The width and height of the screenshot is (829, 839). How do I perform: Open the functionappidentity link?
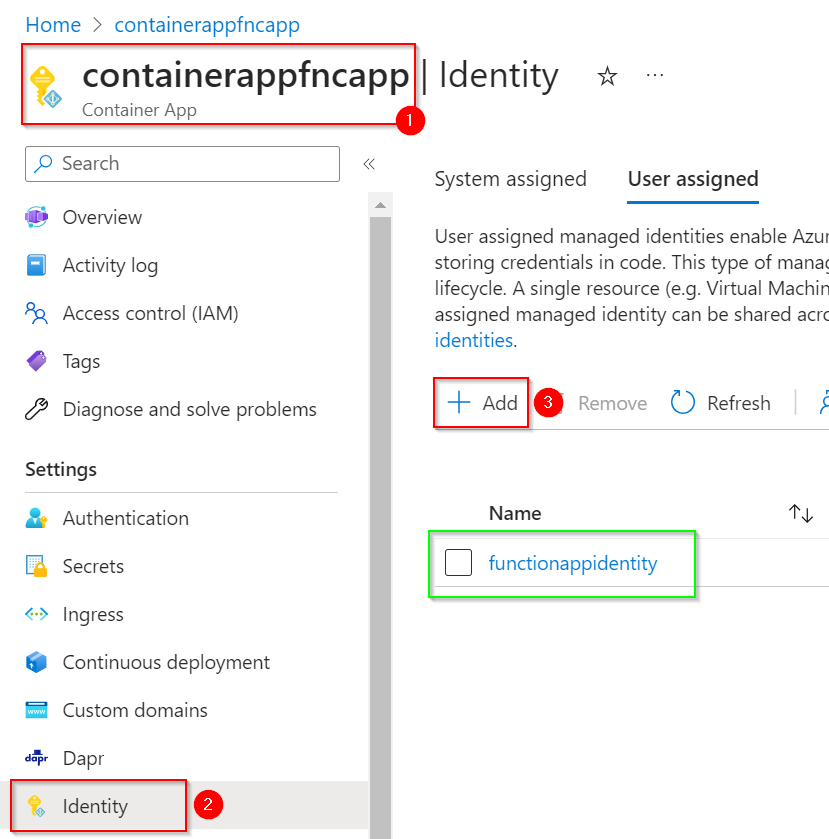point(573,563)
